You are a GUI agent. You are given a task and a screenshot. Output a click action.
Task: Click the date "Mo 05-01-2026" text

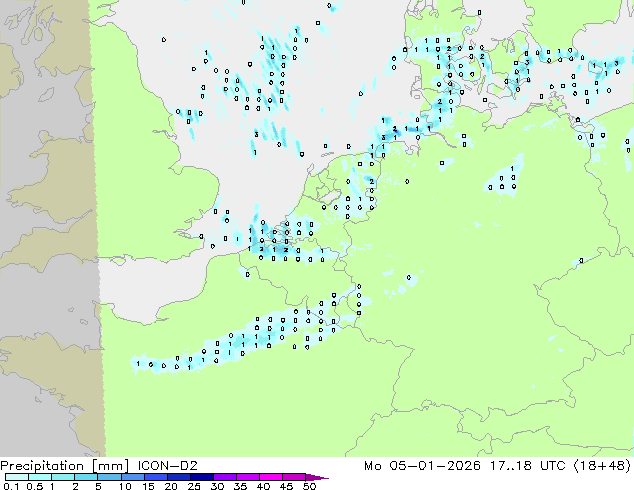422,466
